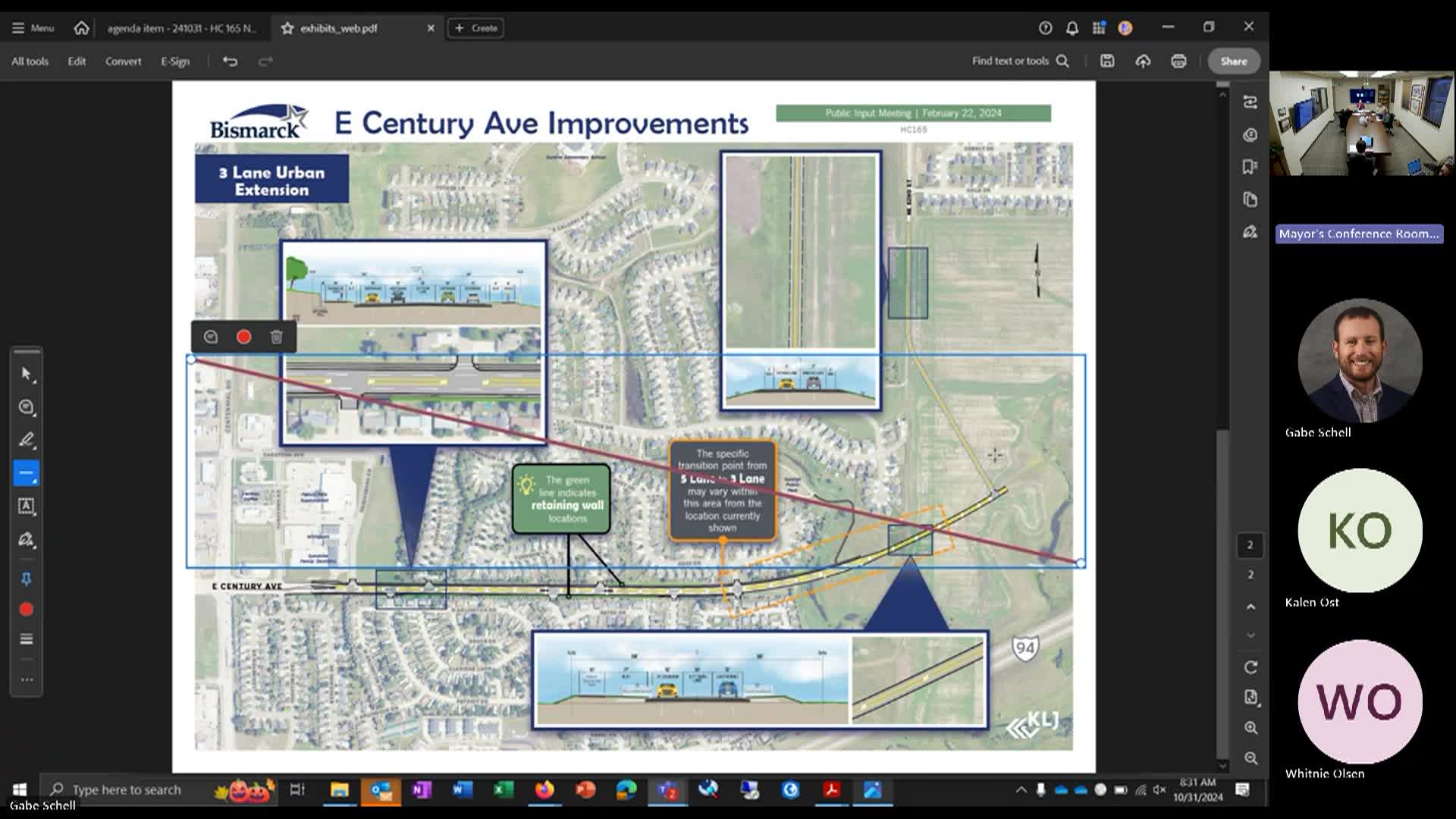
Task: Show hidden system tray icons
Action: point(1021,790)
